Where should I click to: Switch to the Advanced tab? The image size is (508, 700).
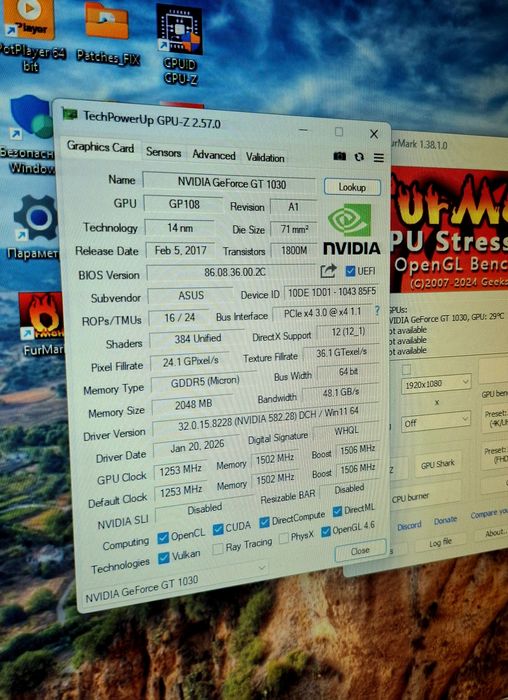(x=214, y=155)
